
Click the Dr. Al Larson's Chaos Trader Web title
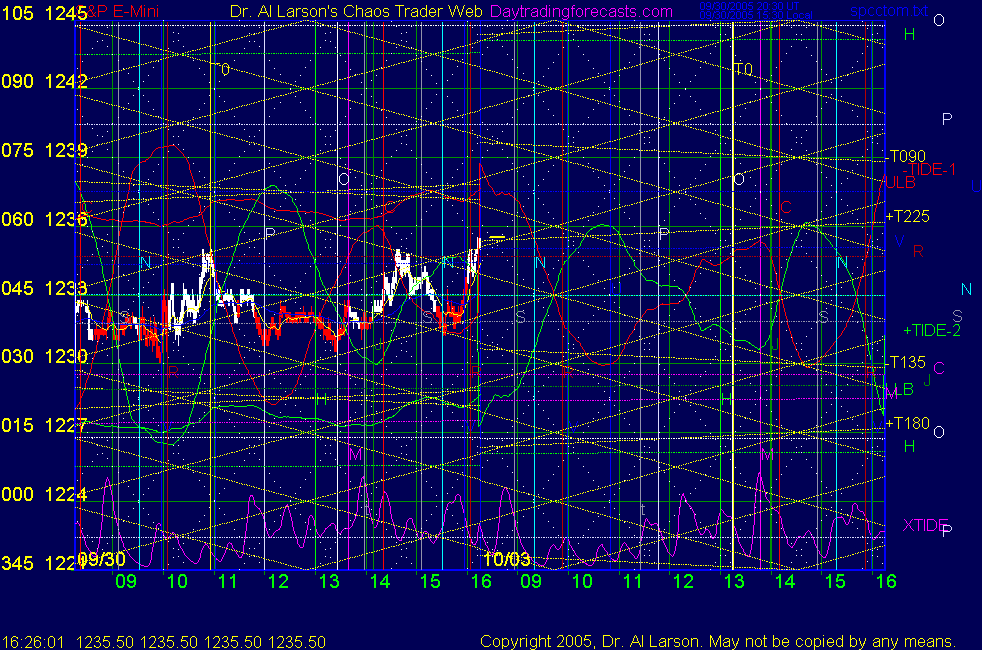pyautogui.click(x=356, y=11)
